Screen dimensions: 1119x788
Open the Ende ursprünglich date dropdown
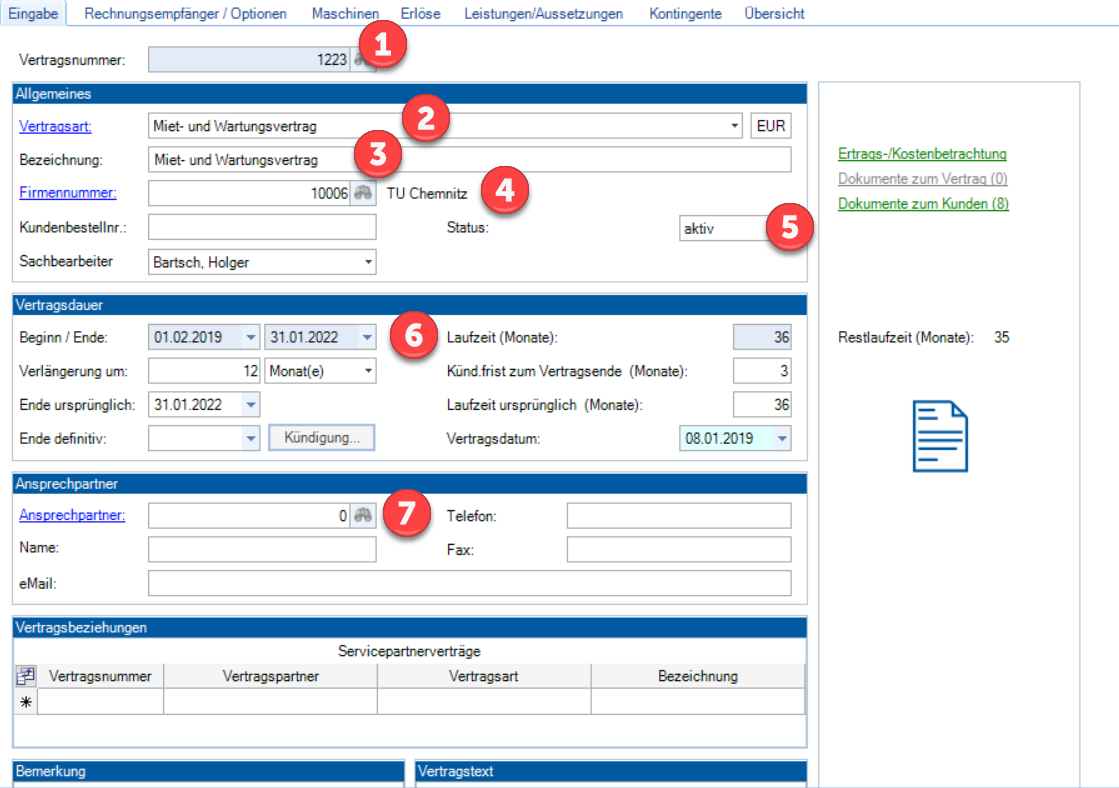tap(251, 405)
